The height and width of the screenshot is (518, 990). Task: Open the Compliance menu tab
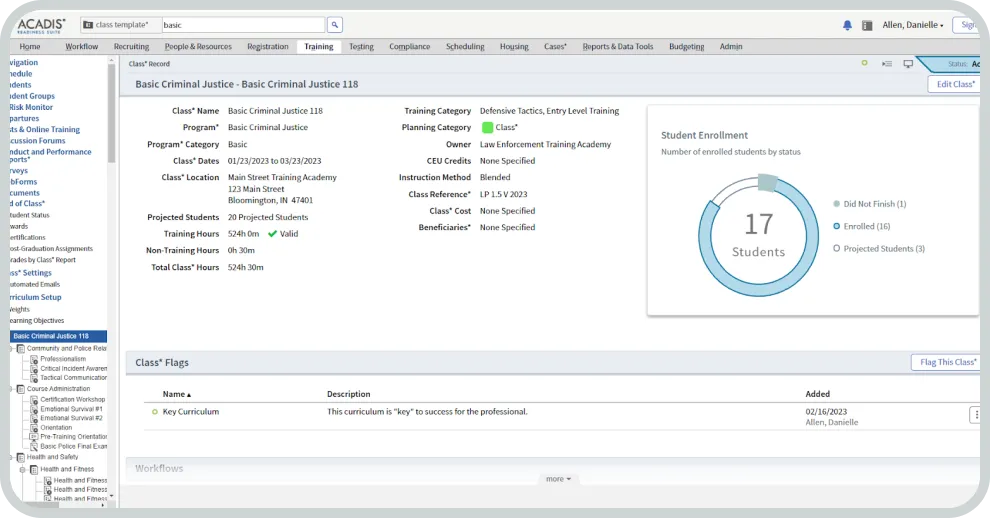(409, 46)
